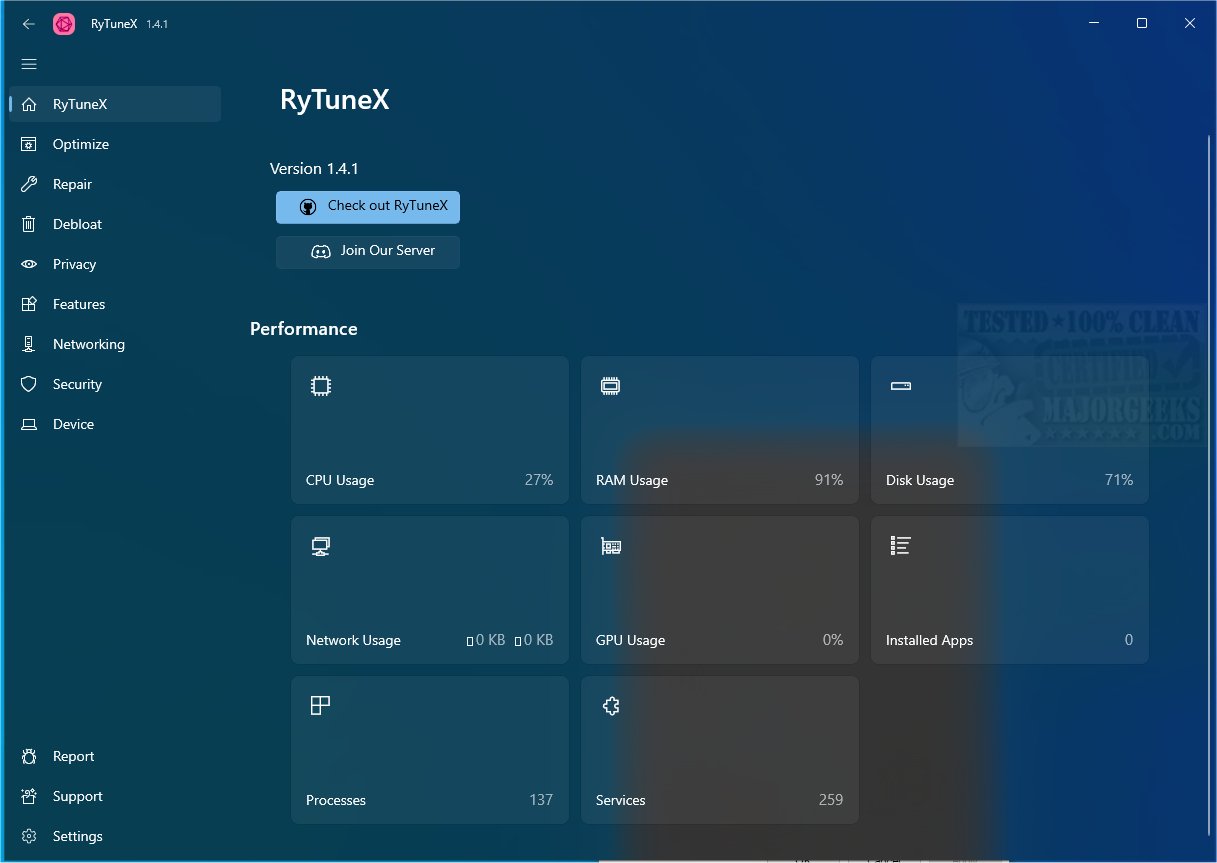The width and height of the screenshot is (1217, 863).
Task: Click the Version 1.4.1 text
Action: click(x=314, y=168)
